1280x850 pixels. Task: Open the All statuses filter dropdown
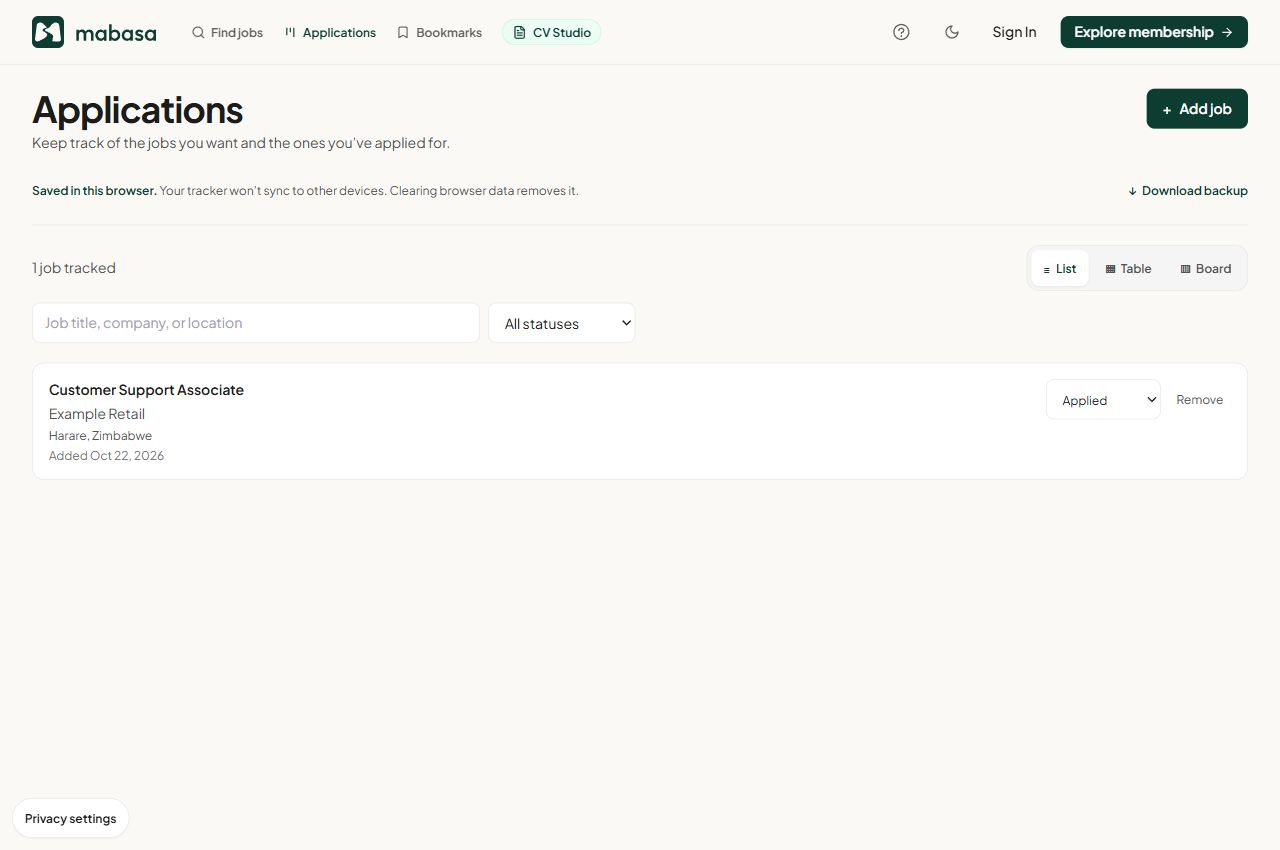[562, 323]
